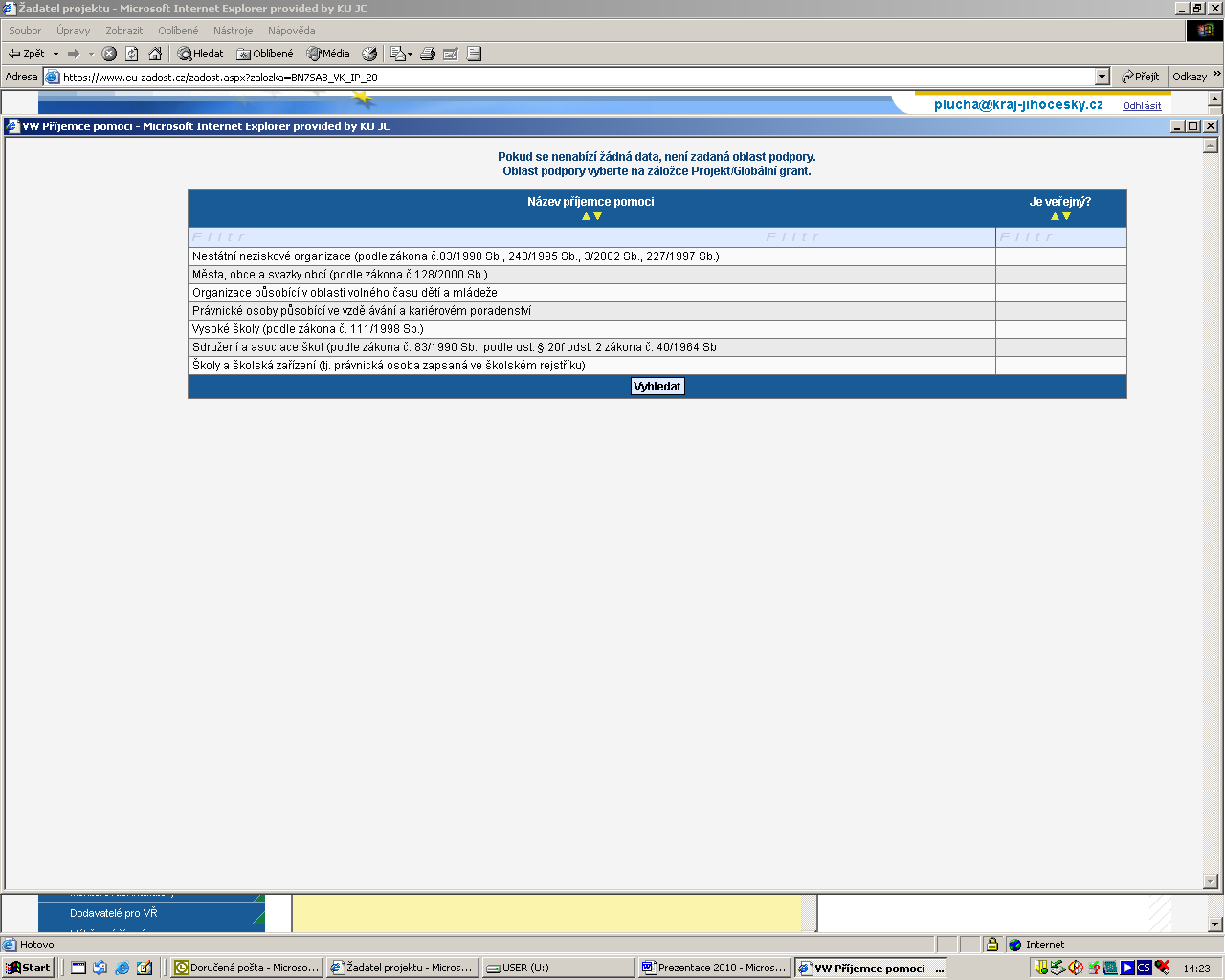Click the blocked red circle tray icon
Viewport: 1225px width, 980px height.
tap(1076, 968)
